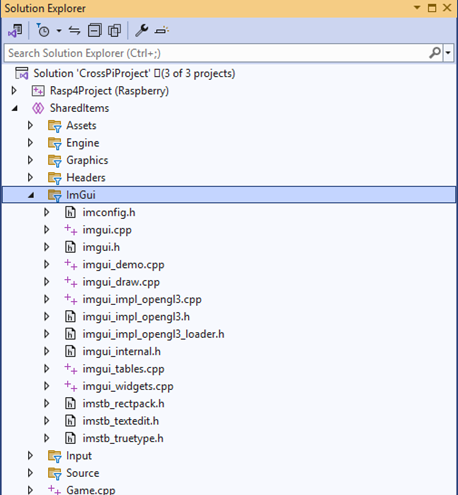Select the imstb_truetype.h header icon

point(70,438)
